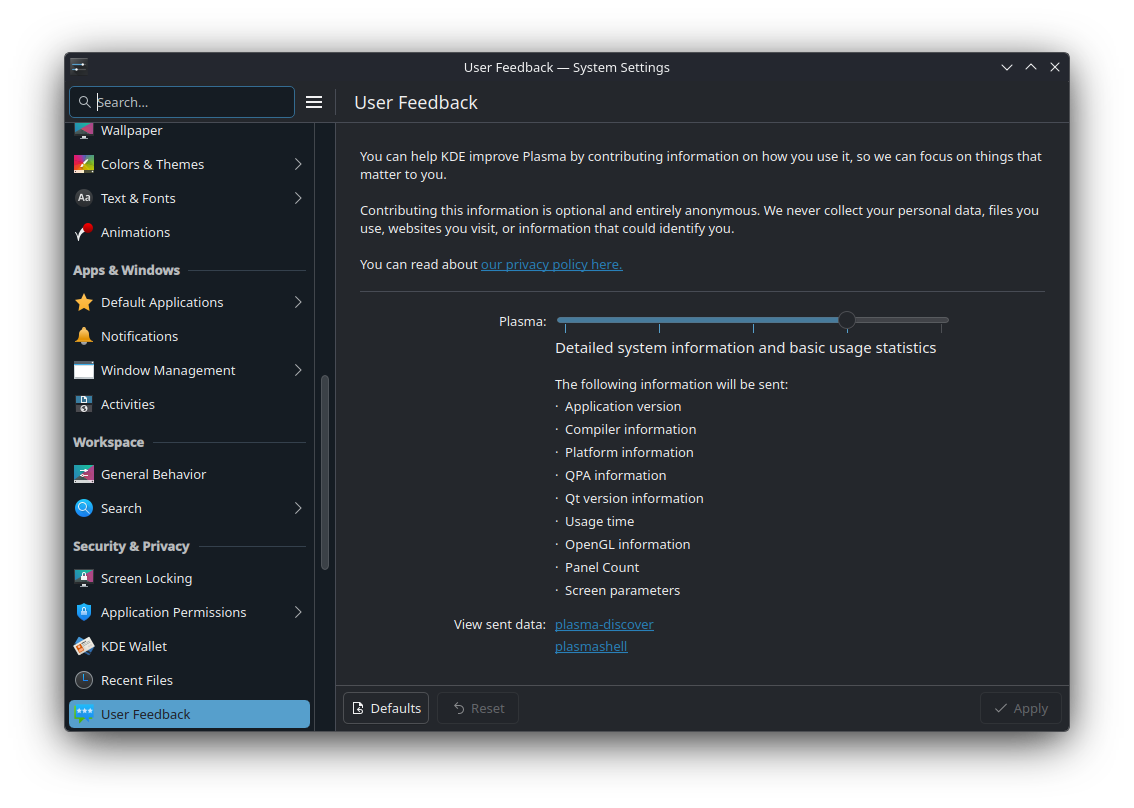Open the privacy policy link
The width and height of the screenshot is (1134, 808).
tap(551, 264)
